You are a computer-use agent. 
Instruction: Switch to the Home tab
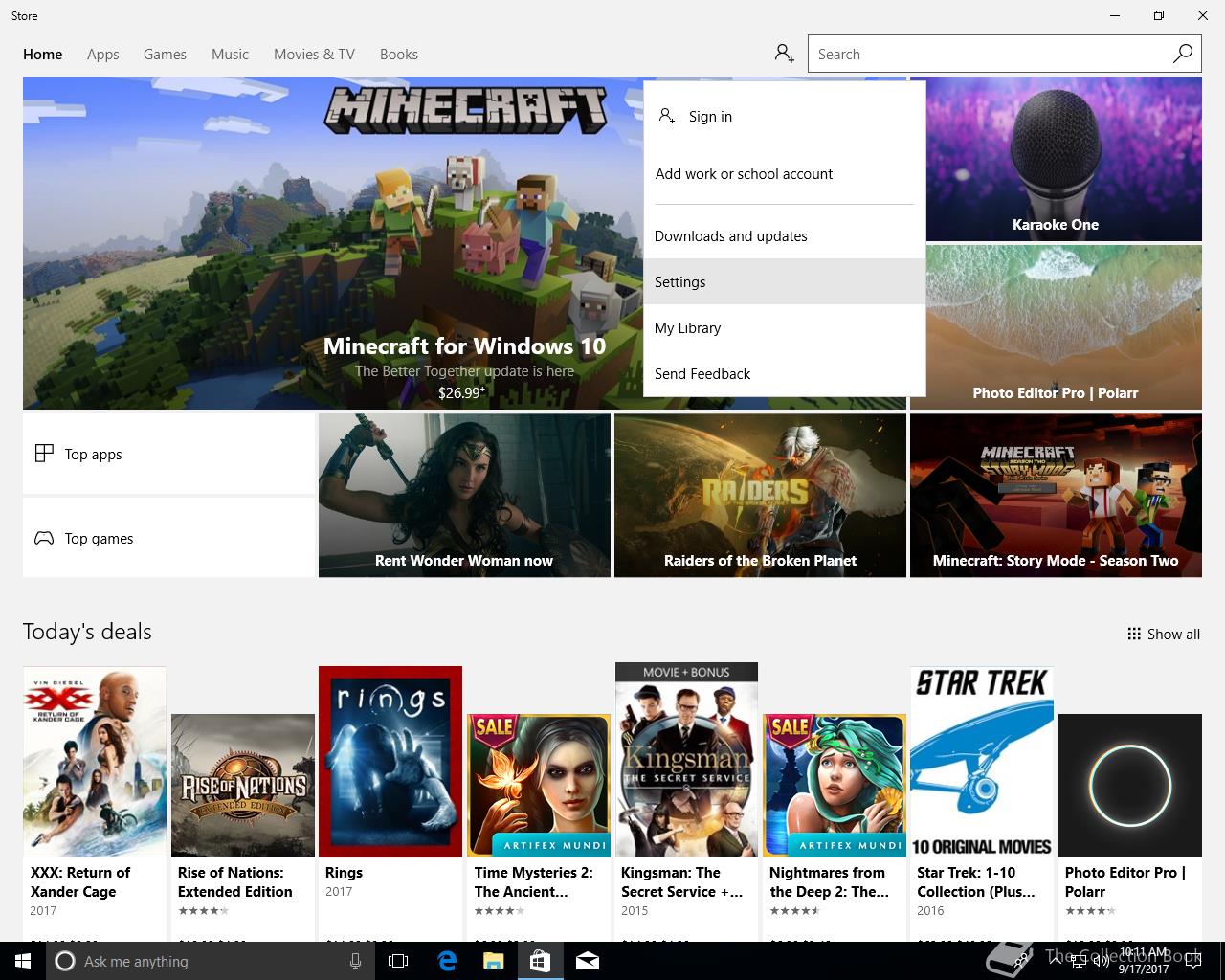[x=43, y=54]
